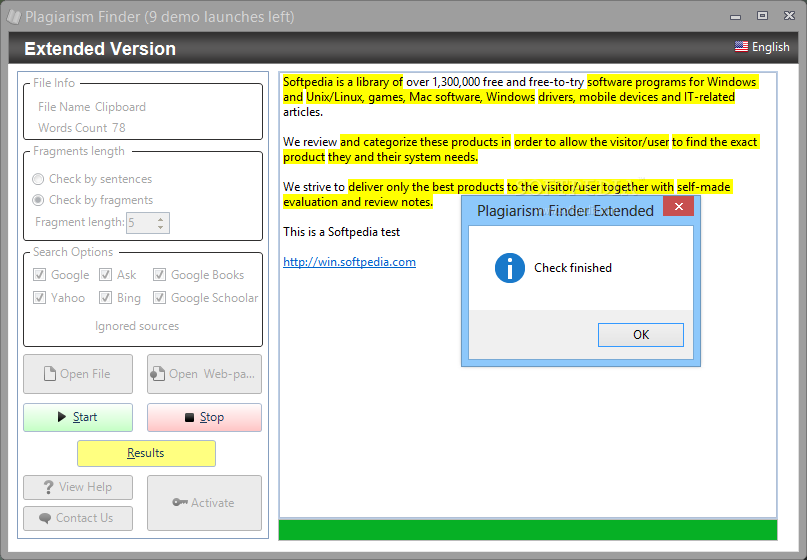Click highlighted 'Softpedia is a library of' fragment
Image resolution: width=807 pixels, height=560 pixels.
[343, 82]
